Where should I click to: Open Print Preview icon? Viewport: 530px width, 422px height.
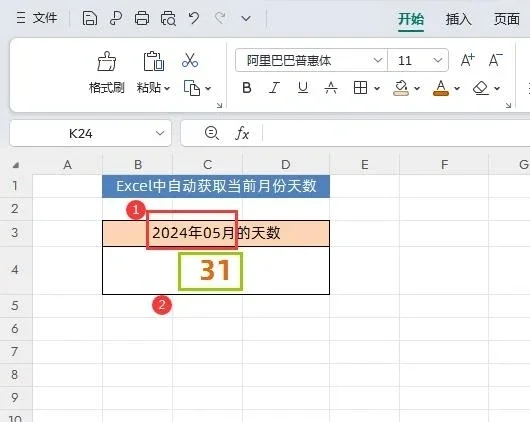coord(168,18)
